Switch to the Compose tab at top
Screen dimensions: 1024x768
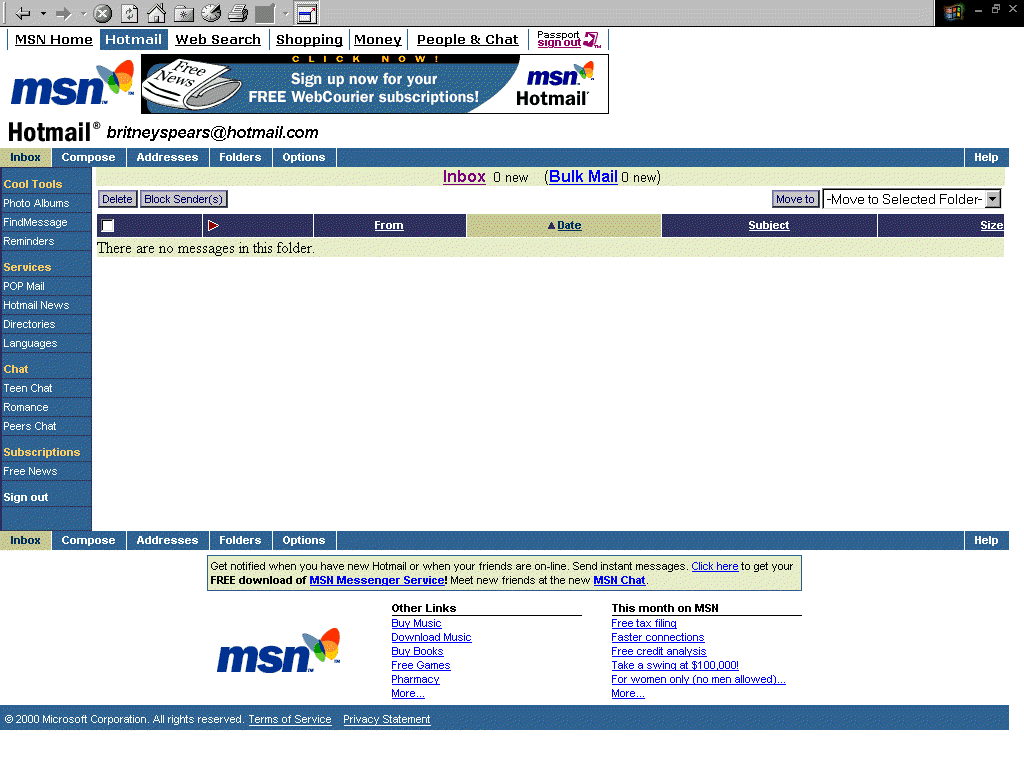88,157
